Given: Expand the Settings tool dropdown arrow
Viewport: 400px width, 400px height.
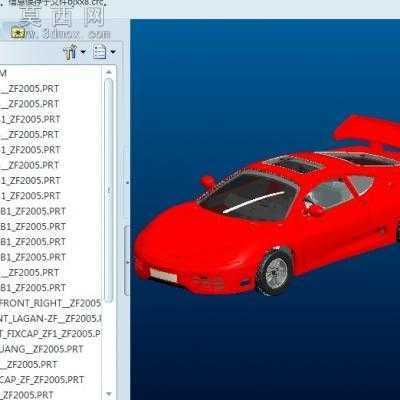Looking at the screenshot, I should pyautogui.click(x=83, y=52).
